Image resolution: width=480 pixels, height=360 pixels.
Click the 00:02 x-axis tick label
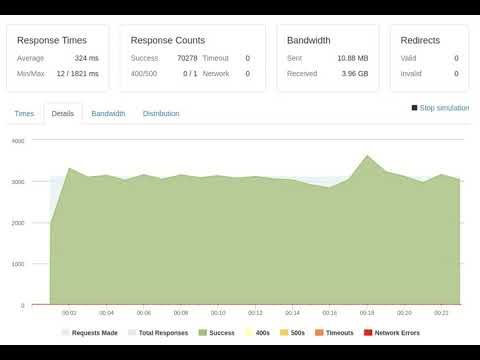(69, 313)
